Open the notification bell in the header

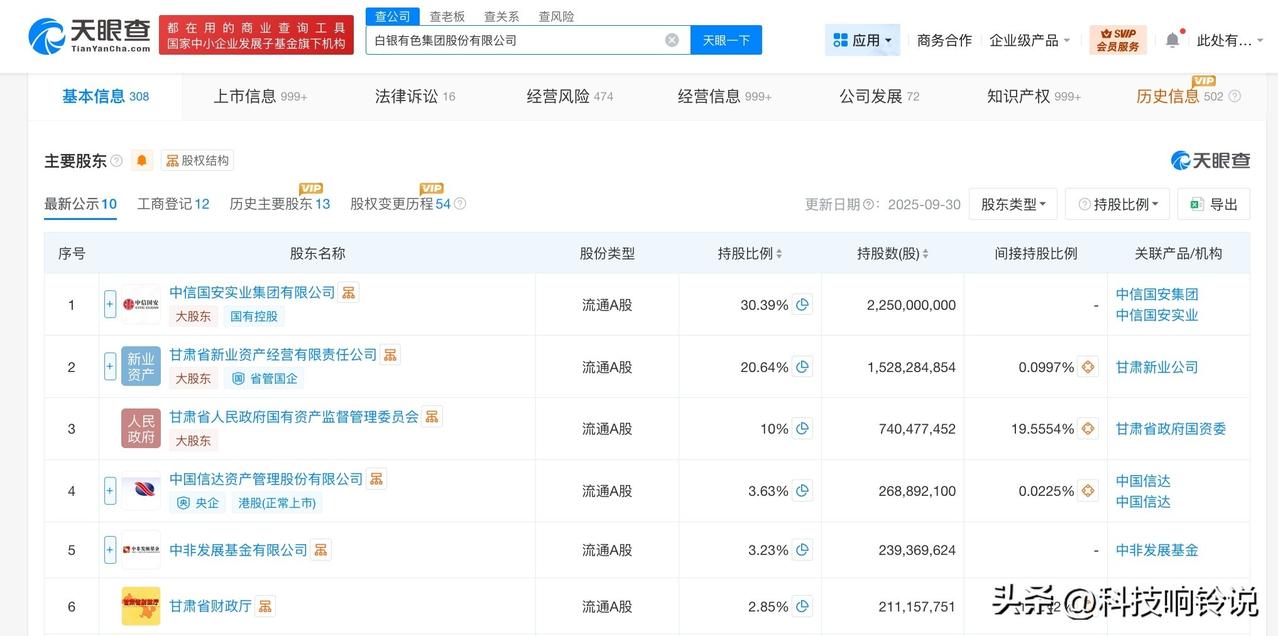1172,40
